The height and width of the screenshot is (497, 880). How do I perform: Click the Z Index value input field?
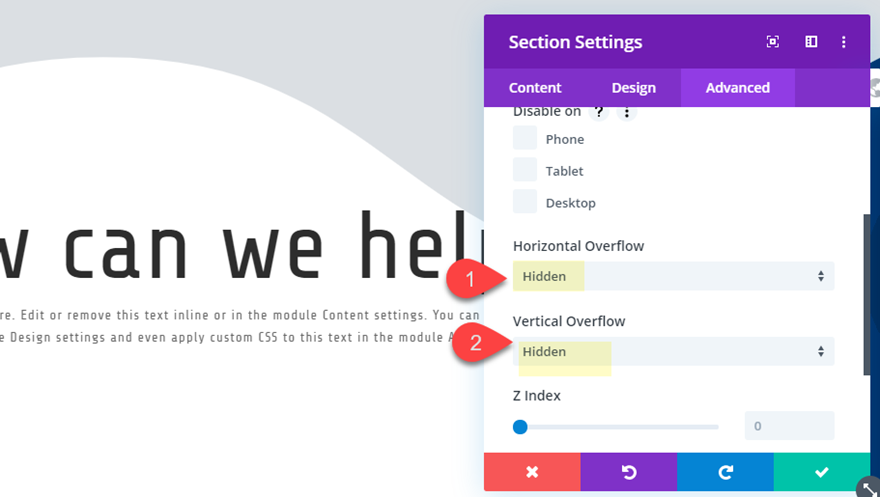[x=789, y=426]
